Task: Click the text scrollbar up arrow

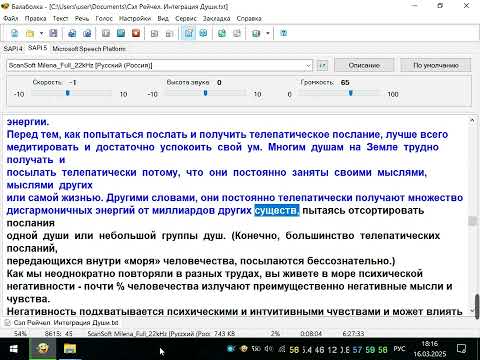Action: [472, 120]
